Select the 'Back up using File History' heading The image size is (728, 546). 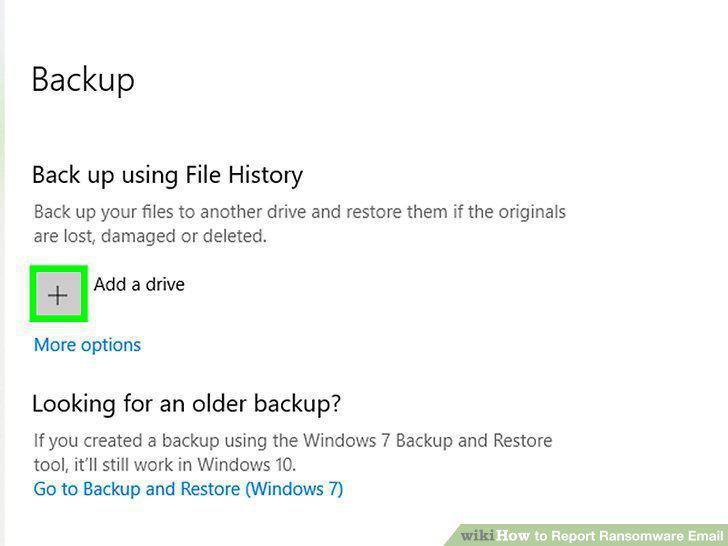point(168,176)
